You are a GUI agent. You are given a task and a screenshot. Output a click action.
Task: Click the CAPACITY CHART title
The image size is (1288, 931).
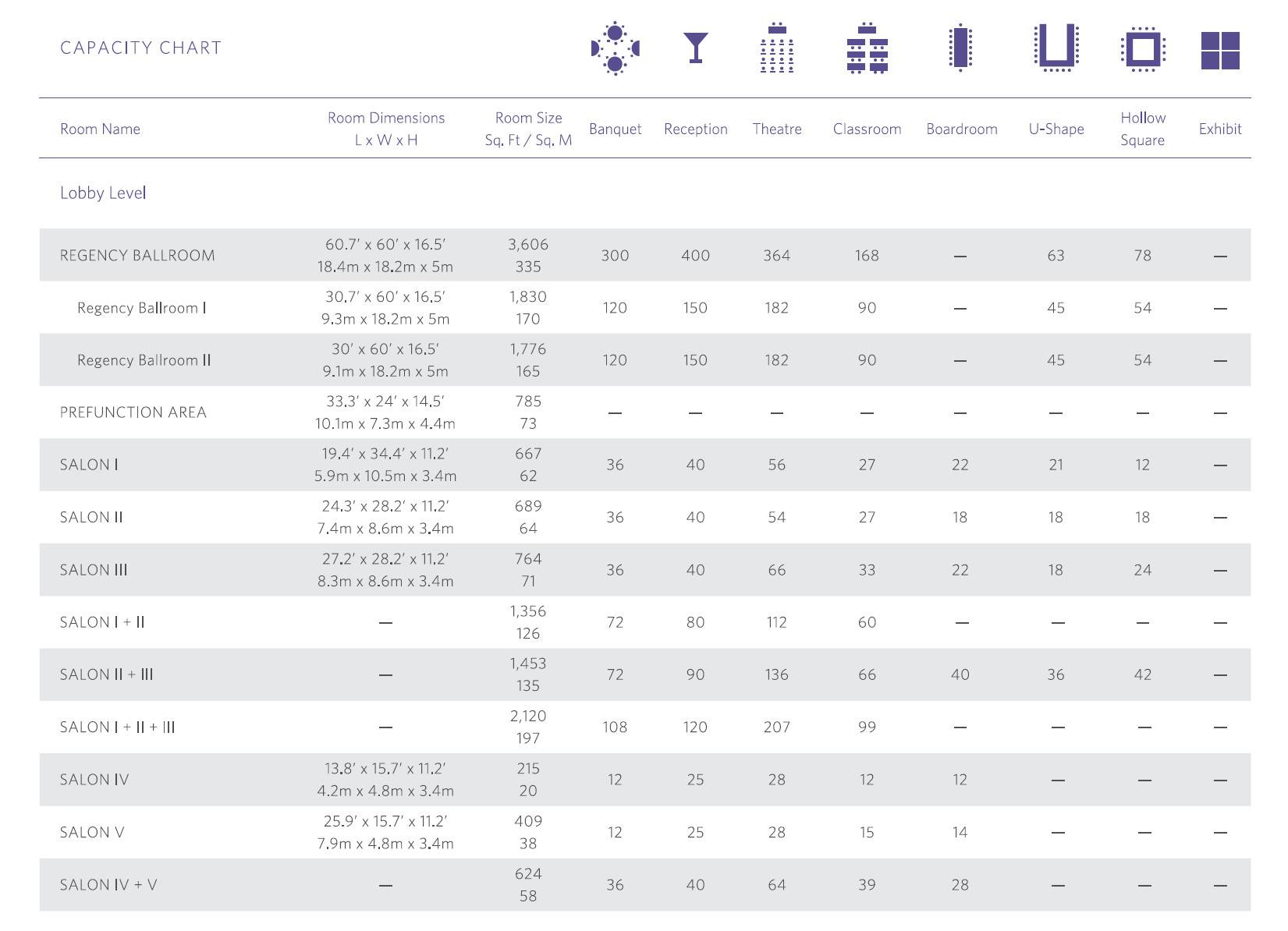(140, 48)
